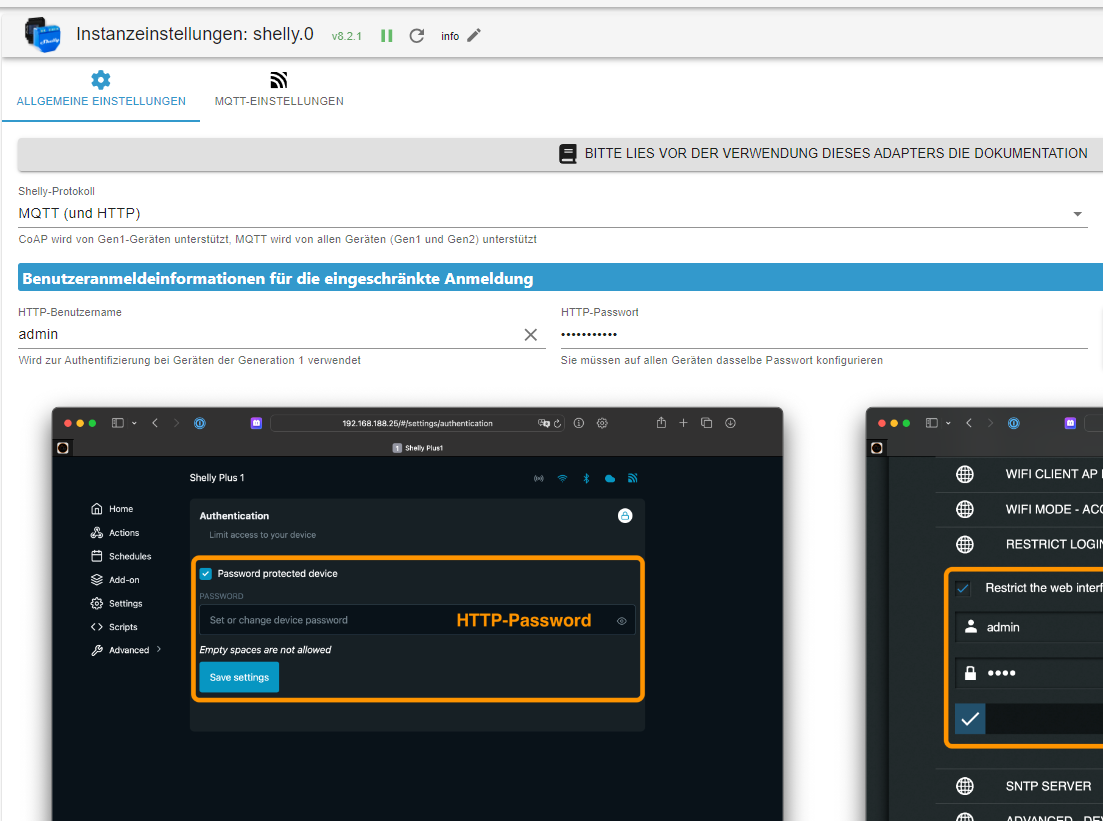Click the info log level label

(450, 37)
